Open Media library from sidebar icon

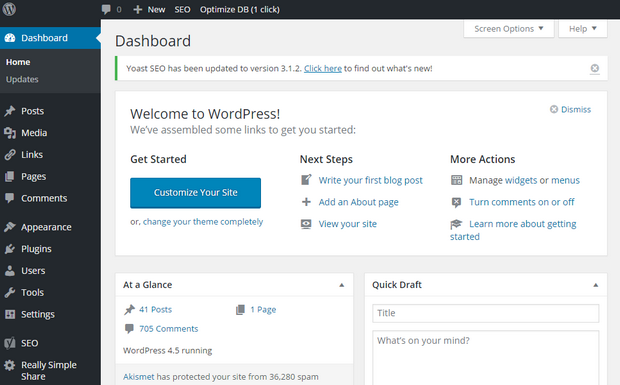coord(9,133)
